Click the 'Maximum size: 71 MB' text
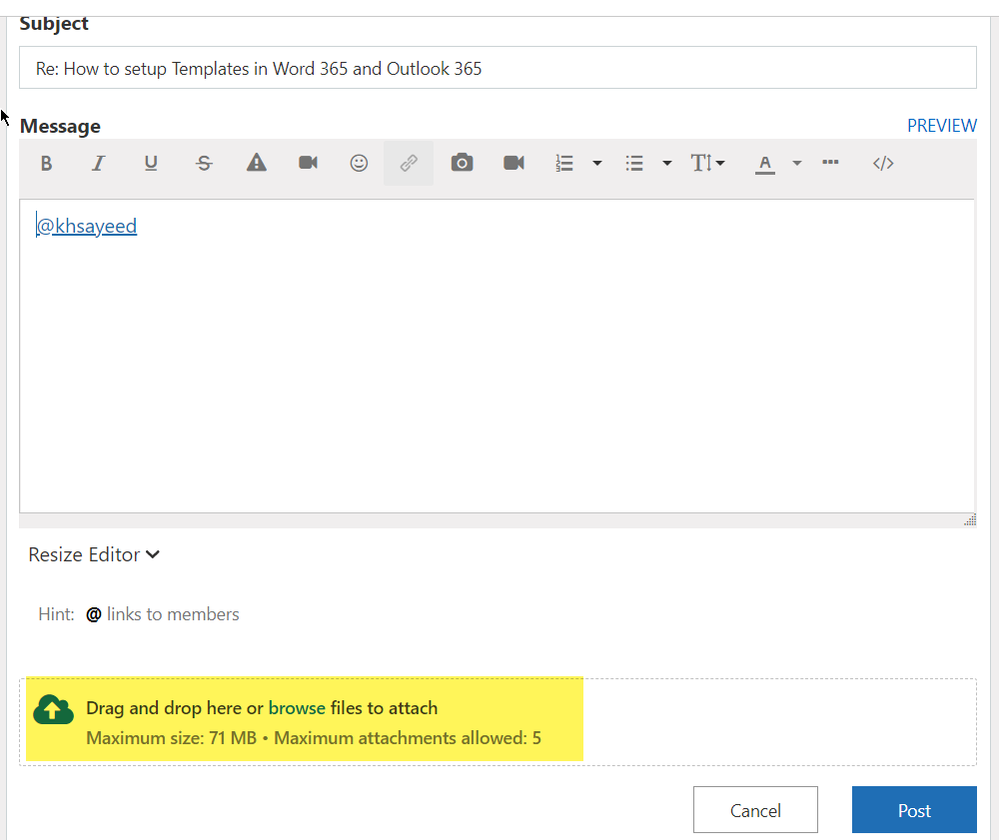Image resolution: width=999 pixels, height=840 pixels. coord(171,737)
